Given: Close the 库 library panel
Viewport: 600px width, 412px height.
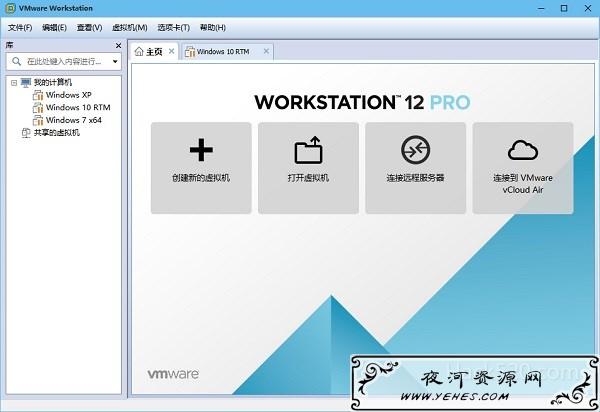Looking at the screenshot, I should click(118, 46).
